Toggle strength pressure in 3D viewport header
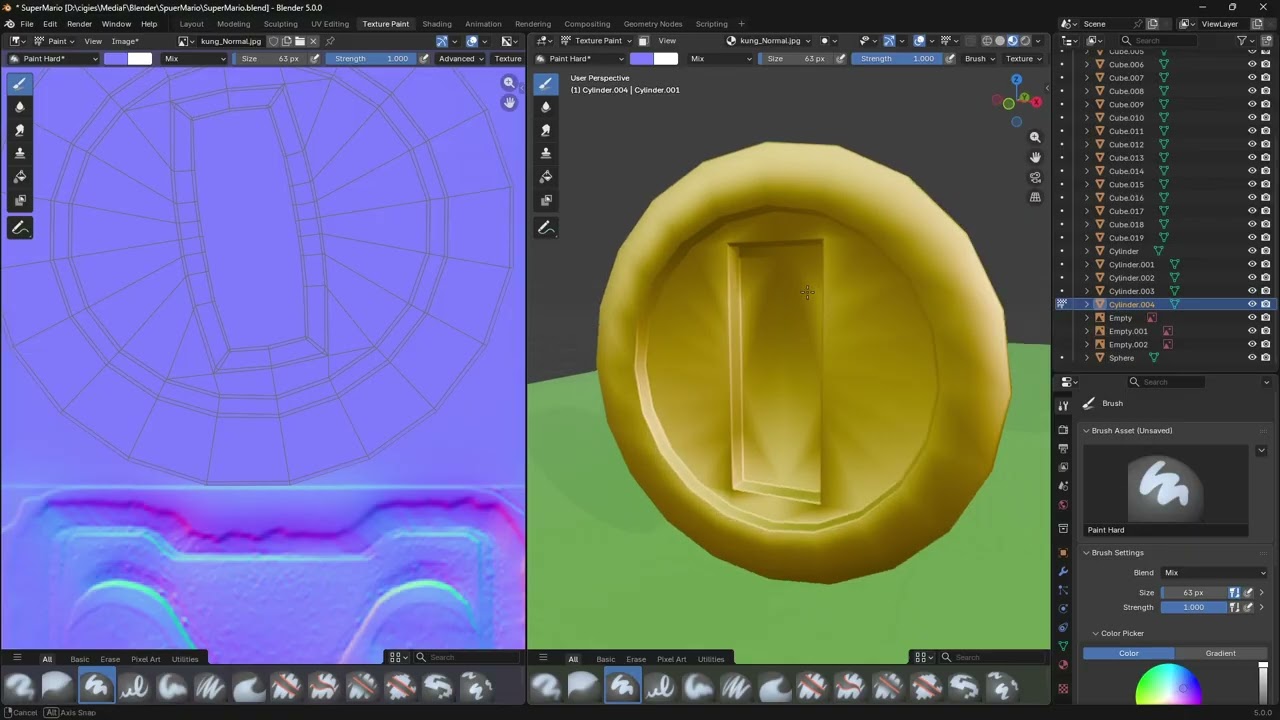 (x=949, y=58)
